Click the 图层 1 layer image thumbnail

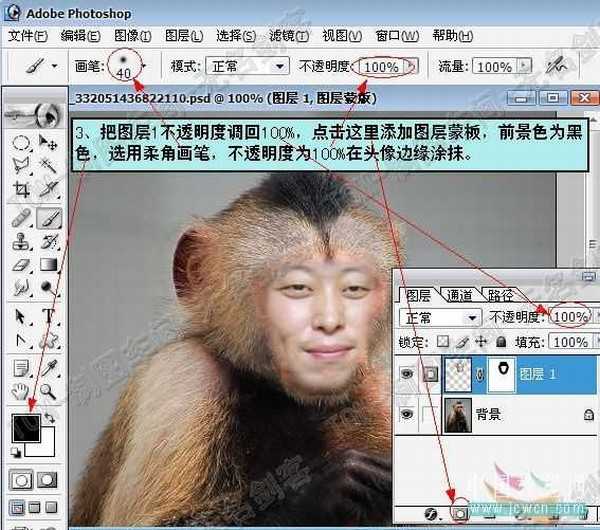coord(458,376)
